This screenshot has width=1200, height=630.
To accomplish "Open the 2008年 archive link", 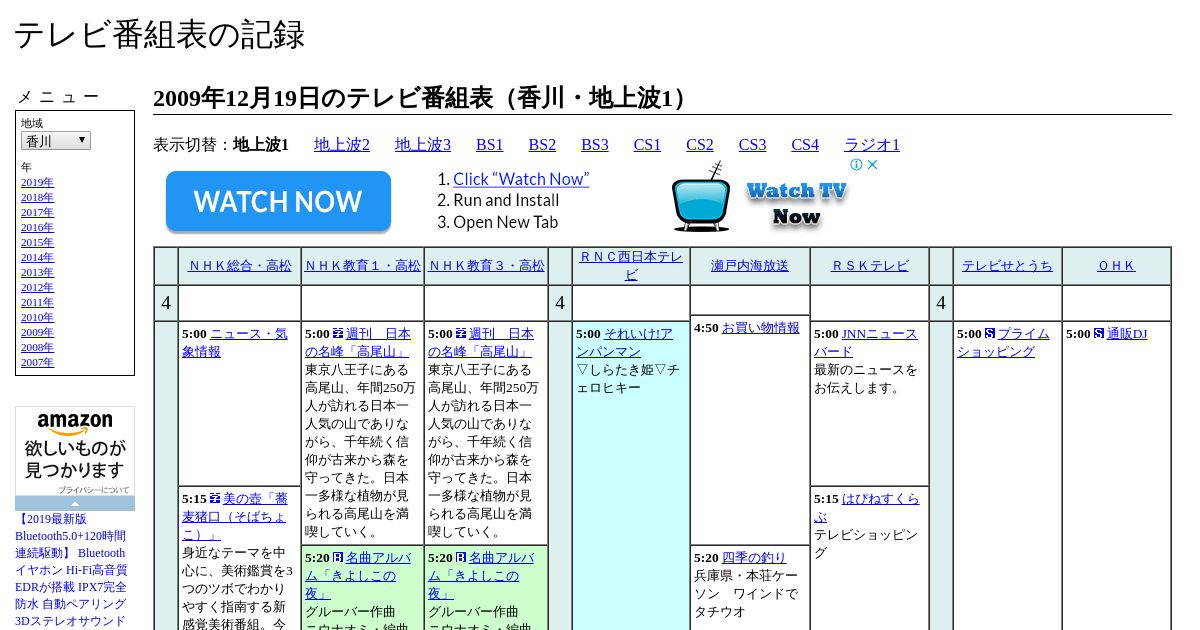I will [x=37, y=348].
